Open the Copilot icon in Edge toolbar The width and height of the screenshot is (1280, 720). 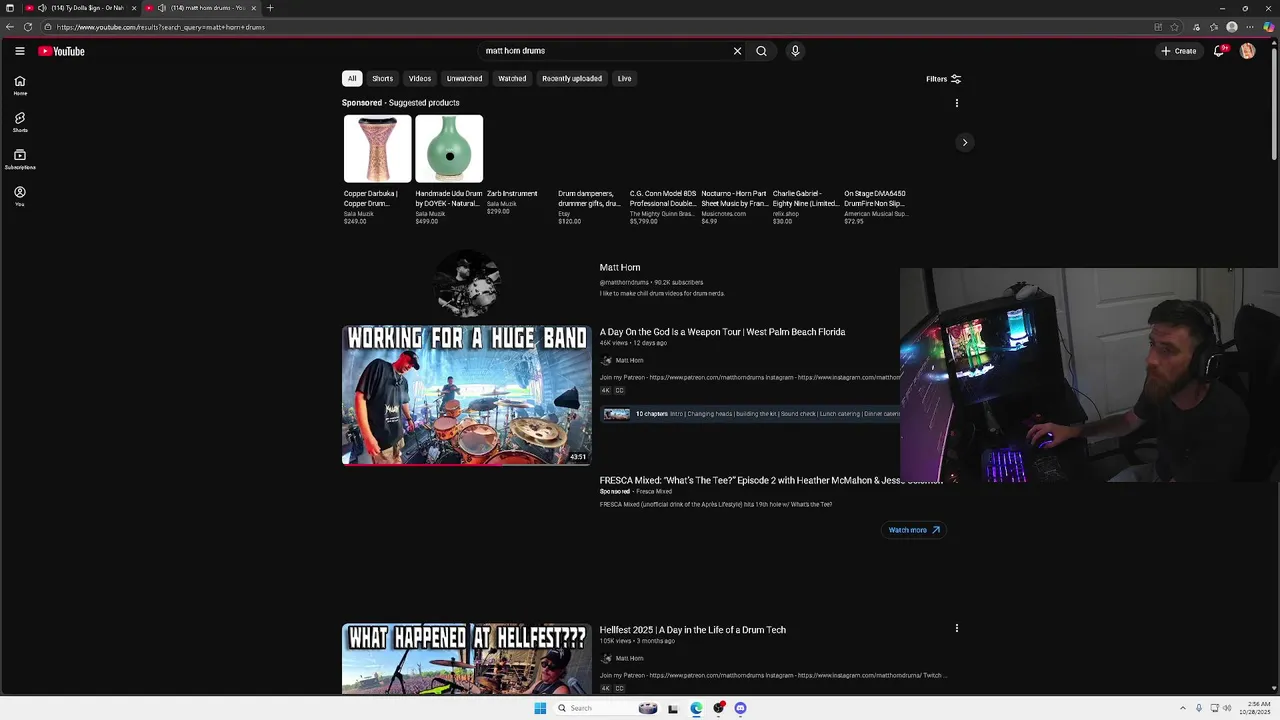coord(1269,27)
